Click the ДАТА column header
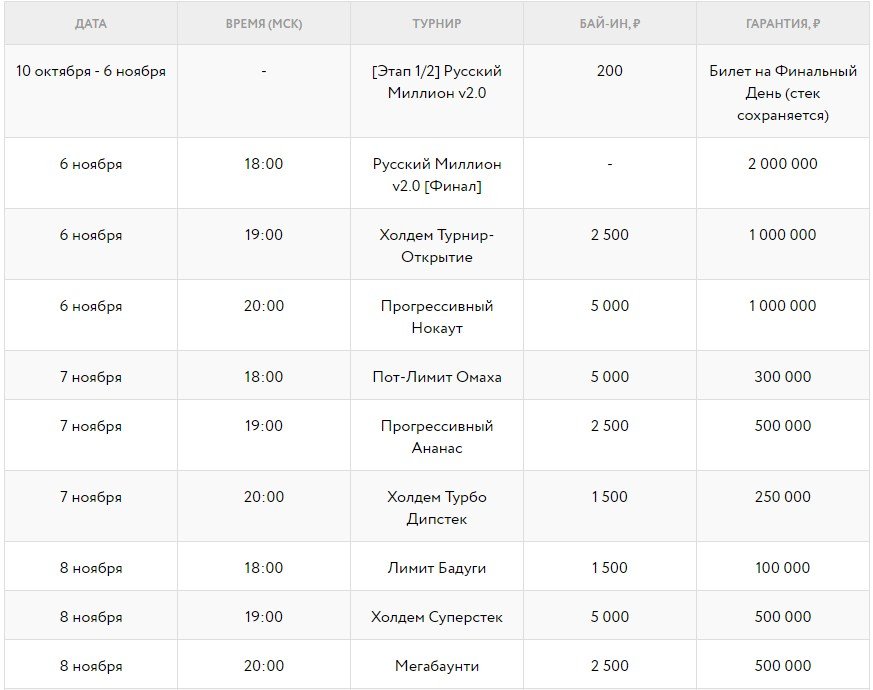Image resolution: width=873 pixels, height=690 pixels. point(90,23)
